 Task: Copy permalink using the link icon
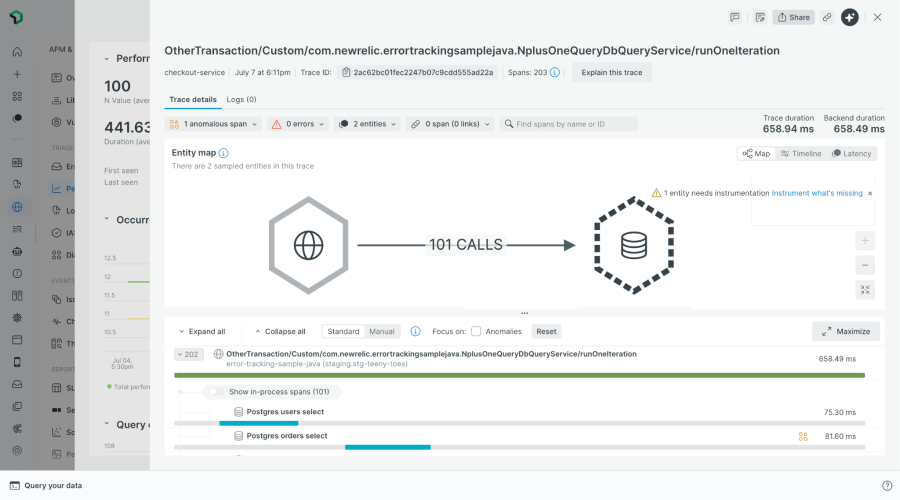click(827, 17)
